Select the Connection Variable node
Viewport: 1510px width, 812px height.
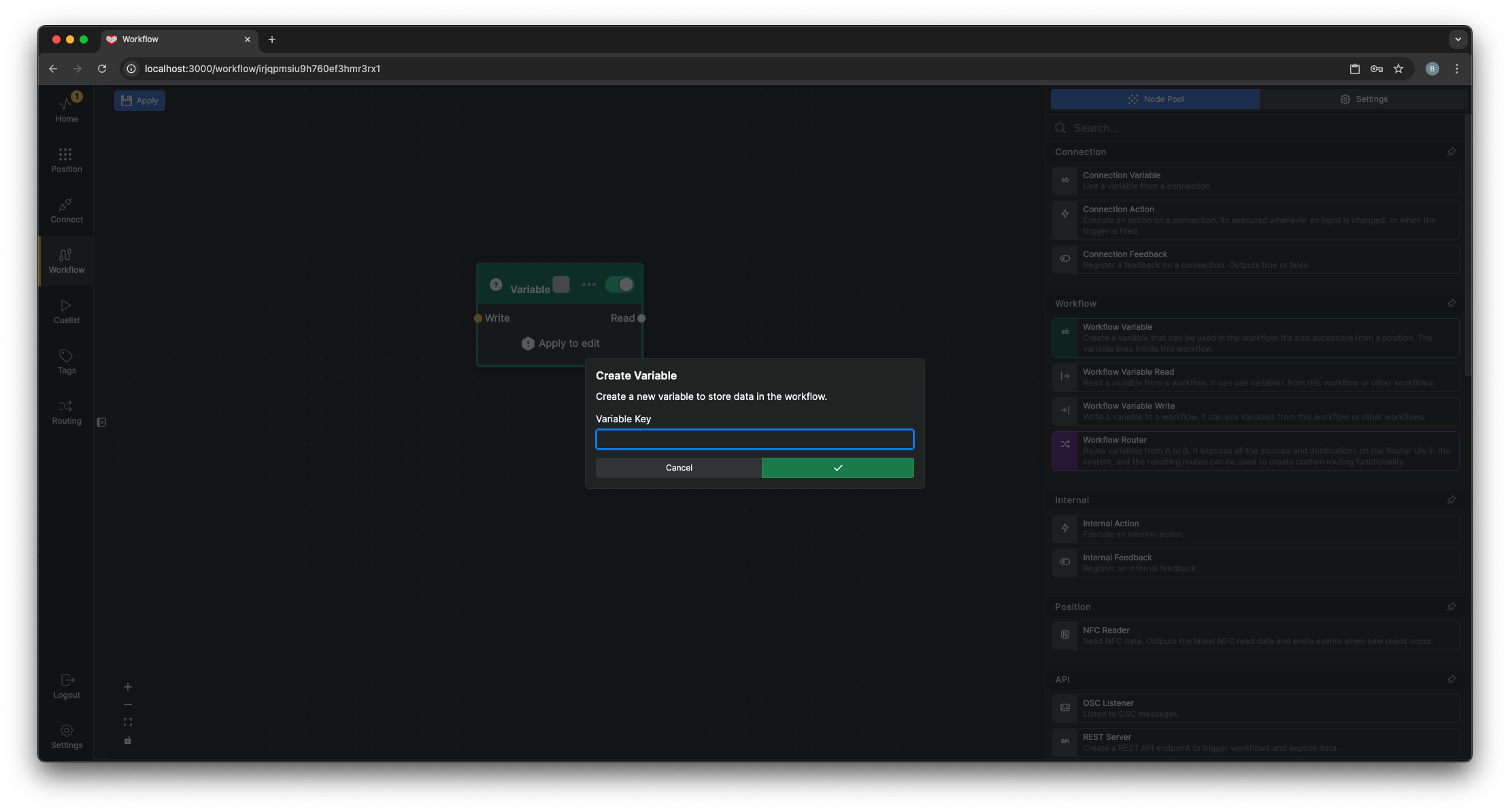1256,181
